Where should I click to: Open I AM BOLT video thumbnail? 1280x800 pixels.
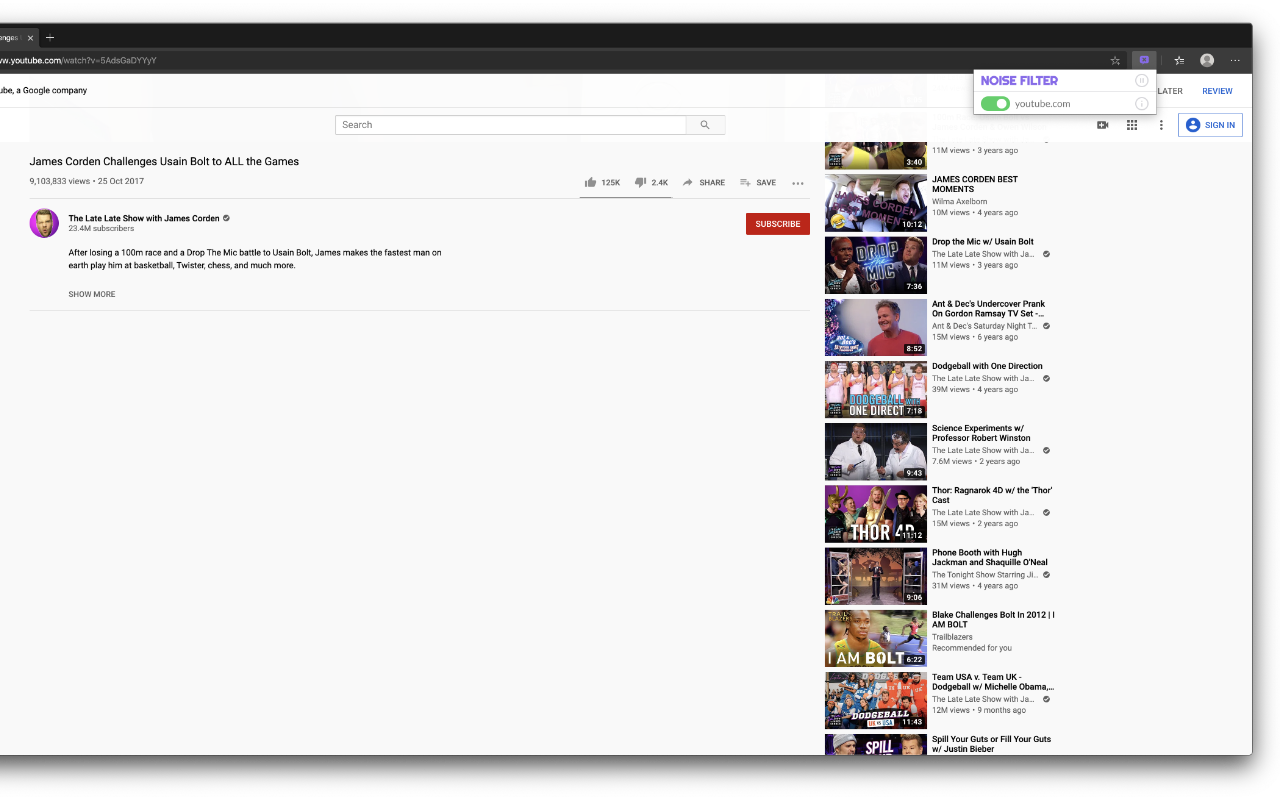876,638
